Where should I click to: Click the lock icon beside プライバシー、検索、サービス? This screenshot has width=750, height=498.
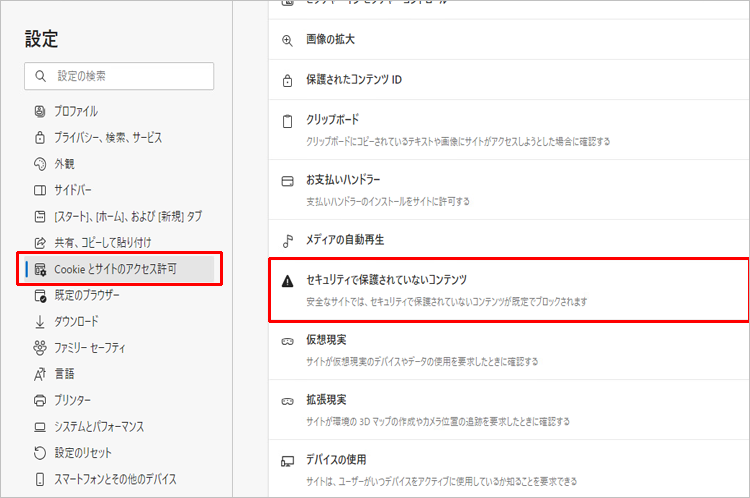coord(40,137)
